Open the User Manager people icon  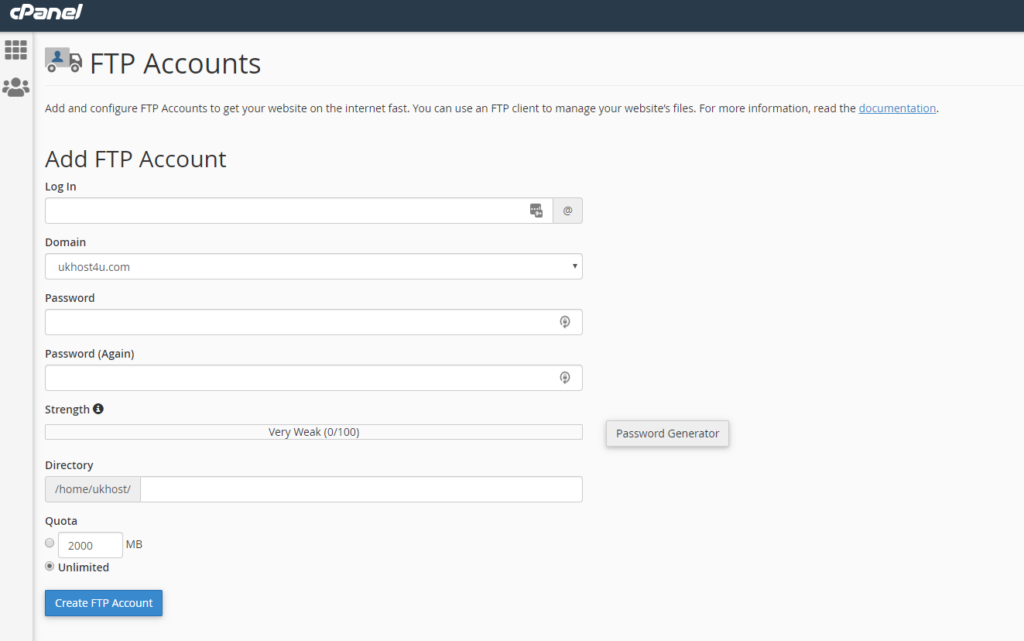point(16,87)
